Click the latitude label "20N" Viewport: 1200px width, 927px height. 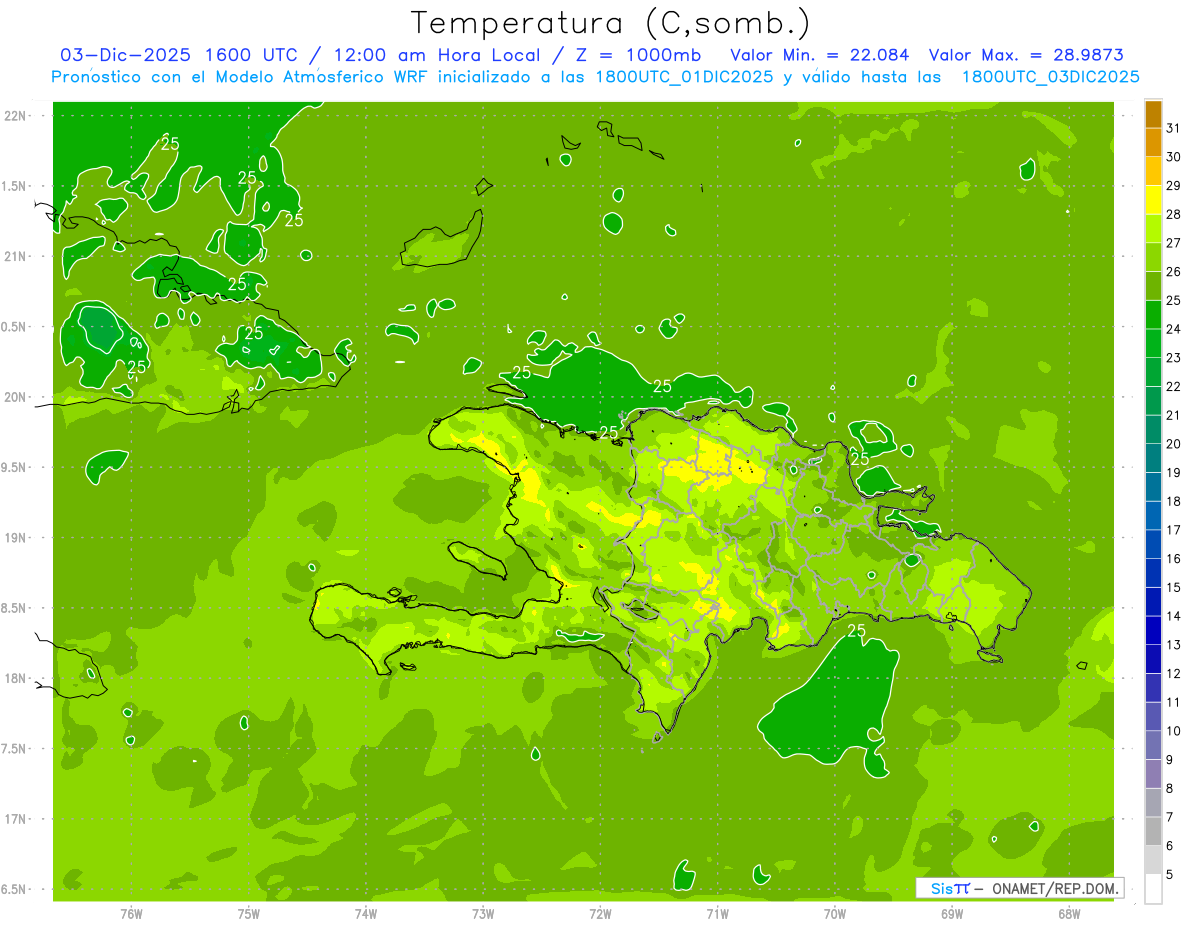point(15,397)
